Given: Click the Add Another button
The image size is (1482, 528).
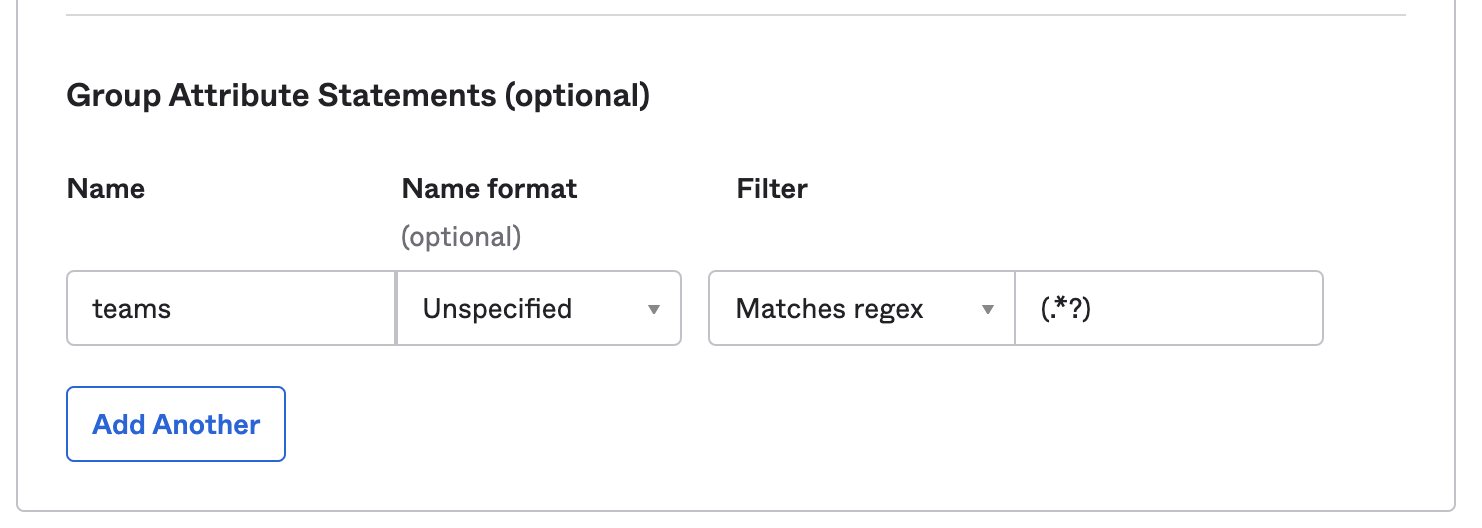Looking at the screenshot, I should click(x=176, y=424).
